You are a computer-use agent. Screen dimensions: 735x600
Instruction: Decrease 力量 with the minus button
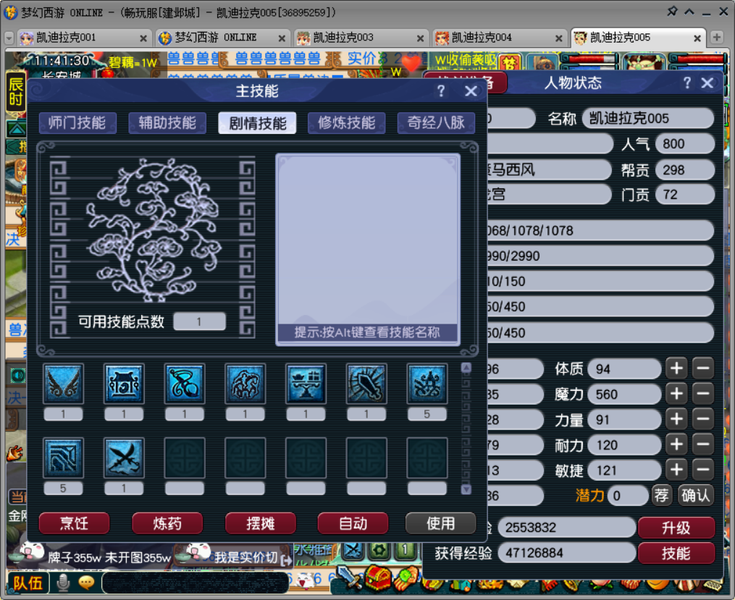pyautogui.click(x=703, y=419)
